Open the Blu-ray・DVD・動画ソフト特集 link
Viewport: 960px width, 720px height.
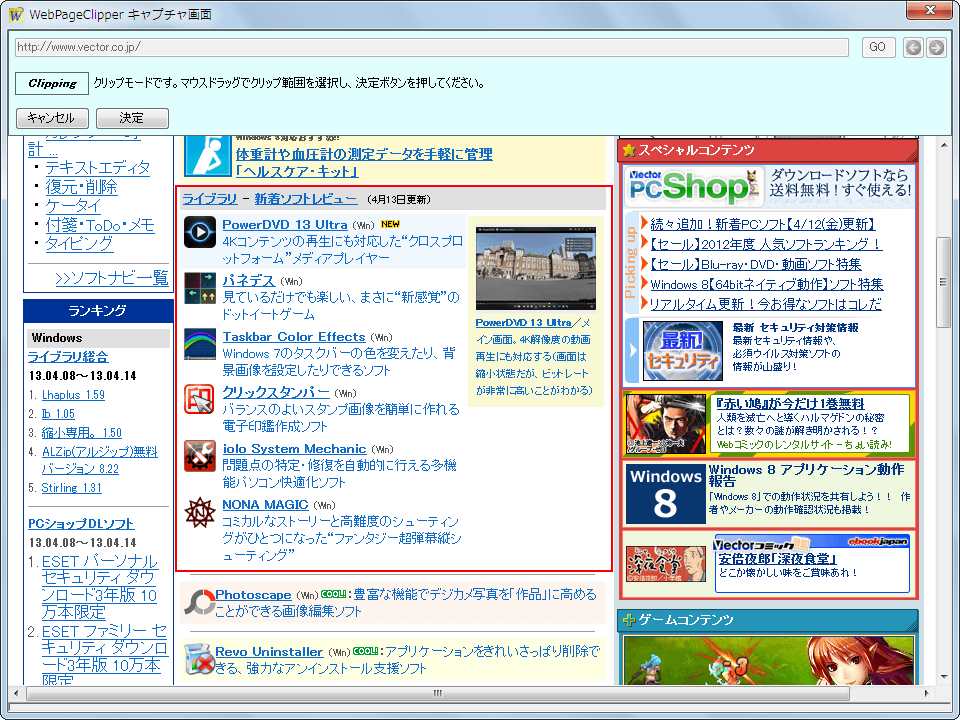coord(756,264)
